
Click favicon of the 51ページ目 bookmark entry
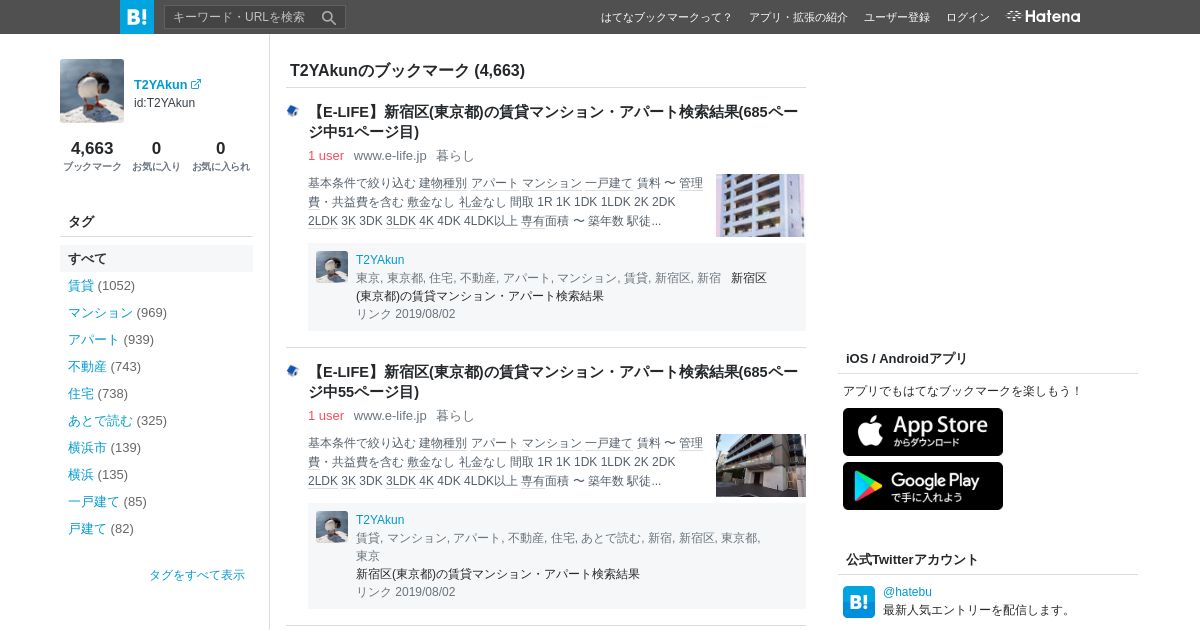pyautogui.click(x=293, y=111)
